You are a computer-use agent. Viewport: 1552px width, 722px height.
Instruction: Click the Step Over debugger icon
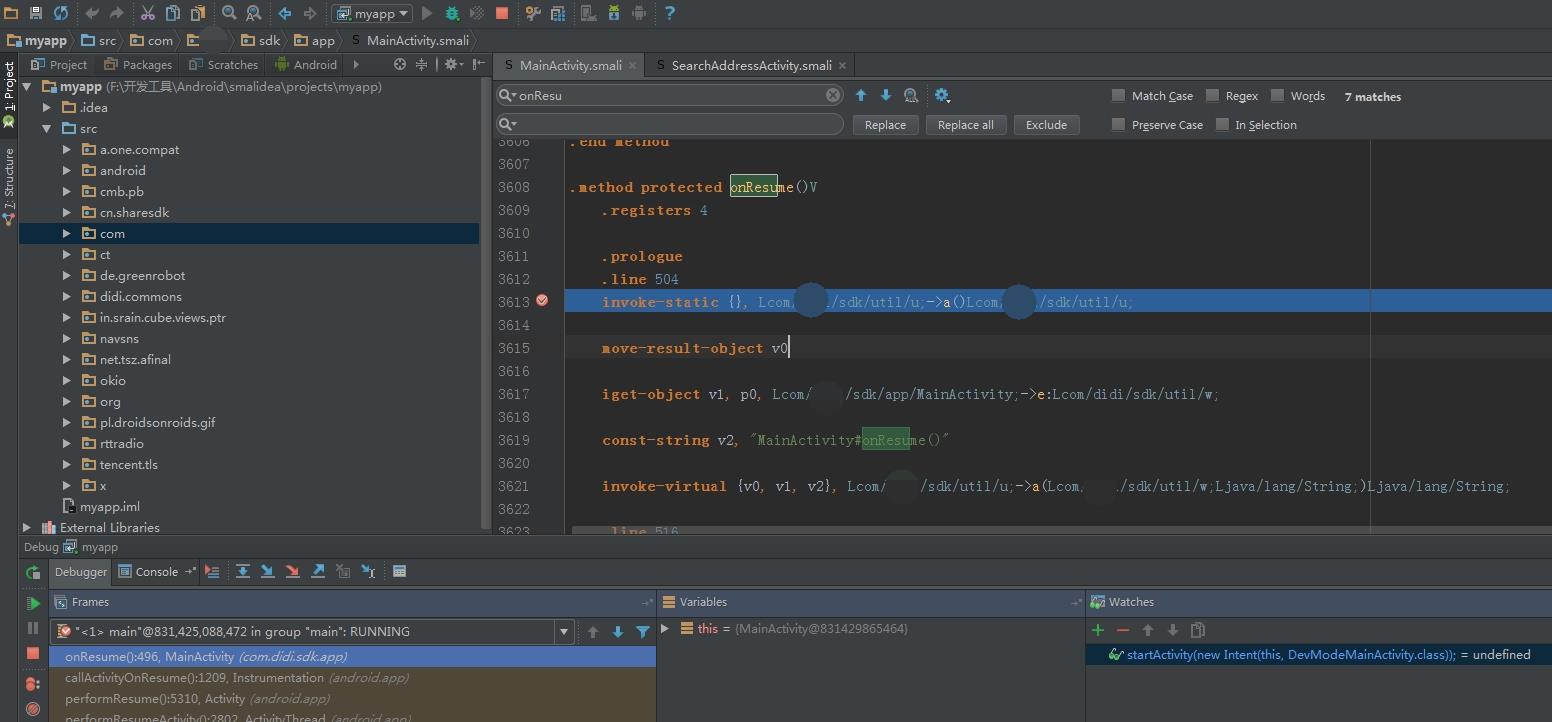tap(243, 571)
